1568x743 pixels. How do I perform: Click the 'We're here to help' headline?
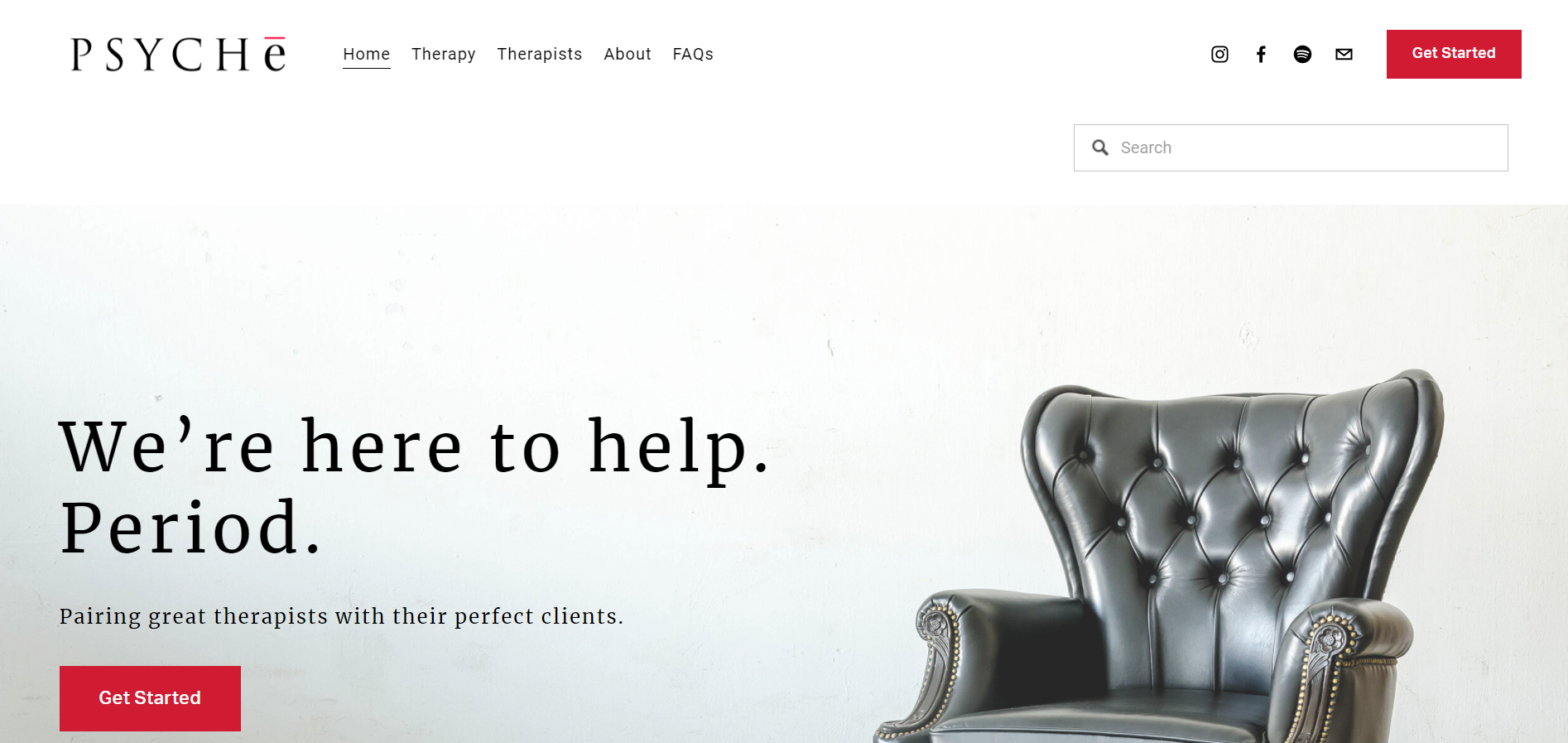coord(415,447)
